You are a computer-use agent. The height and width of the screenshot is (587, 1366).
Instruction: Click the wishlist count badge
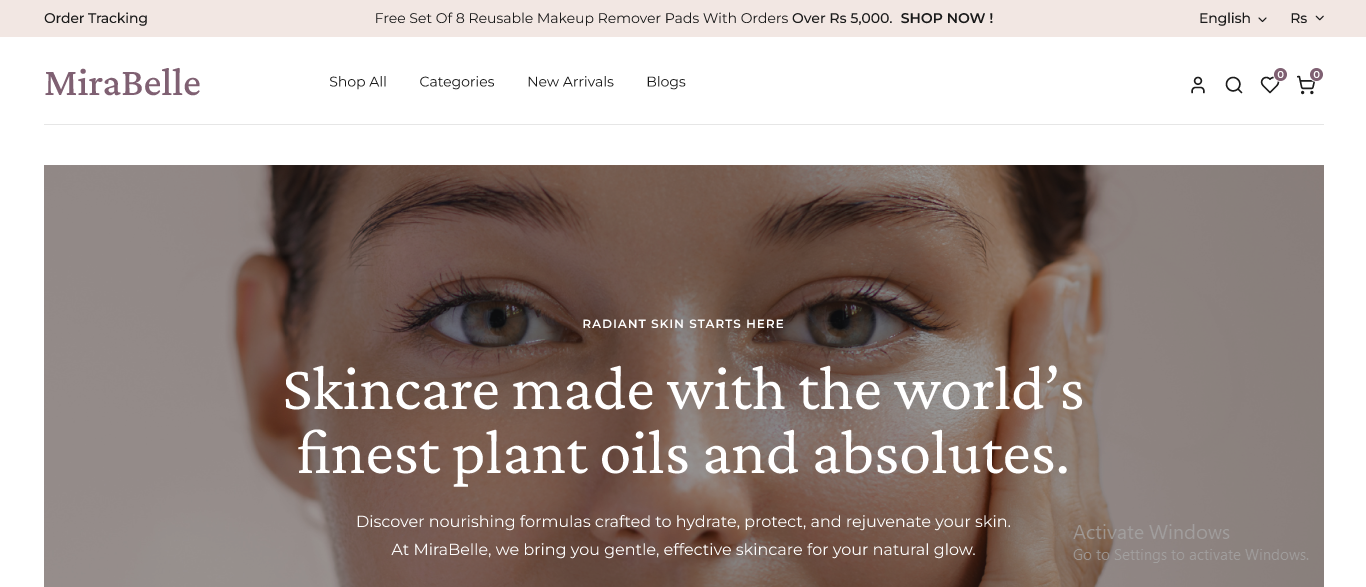click(1280, 74)
